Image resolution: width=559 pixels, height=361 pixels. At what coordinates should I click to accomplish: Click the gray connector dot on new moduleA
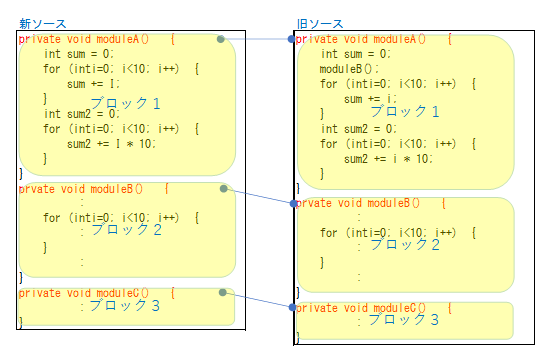point(221,39)
